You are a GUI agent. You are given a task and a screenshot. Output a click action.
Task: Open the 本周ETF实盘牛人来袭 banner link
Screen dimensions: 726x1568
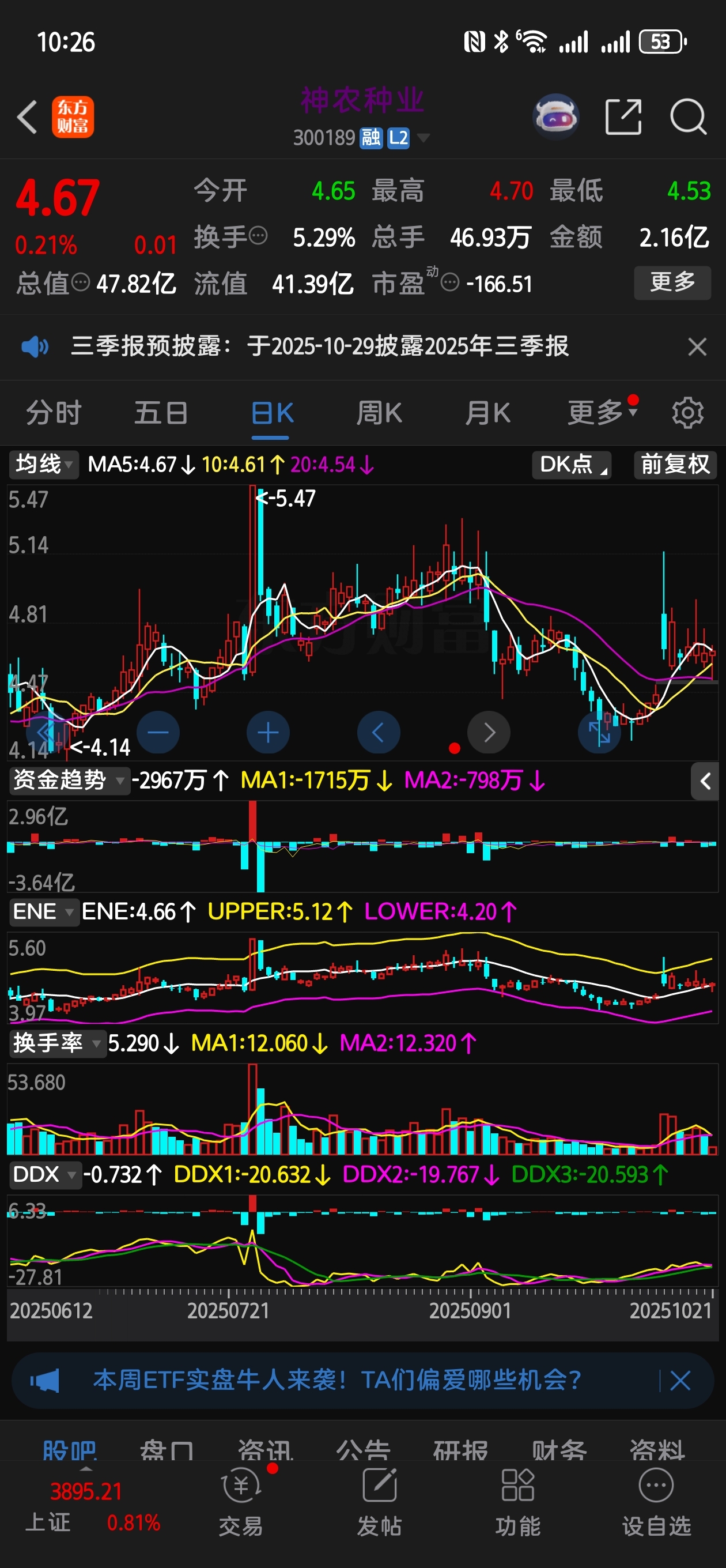[x=336, y=1380]
